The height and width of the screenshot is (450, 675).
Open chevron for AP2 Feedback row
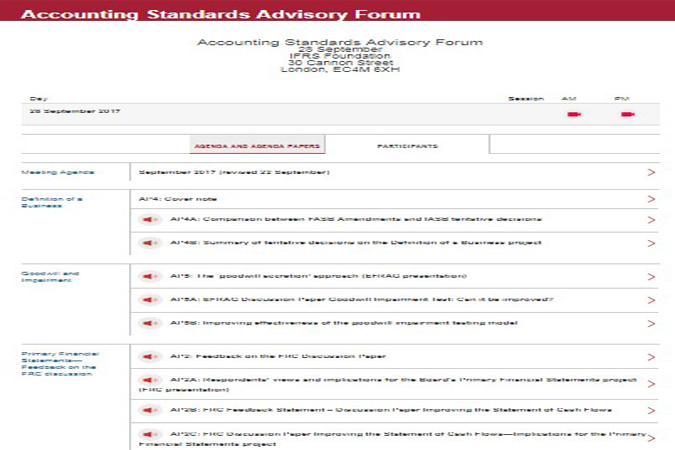(651, 357)
